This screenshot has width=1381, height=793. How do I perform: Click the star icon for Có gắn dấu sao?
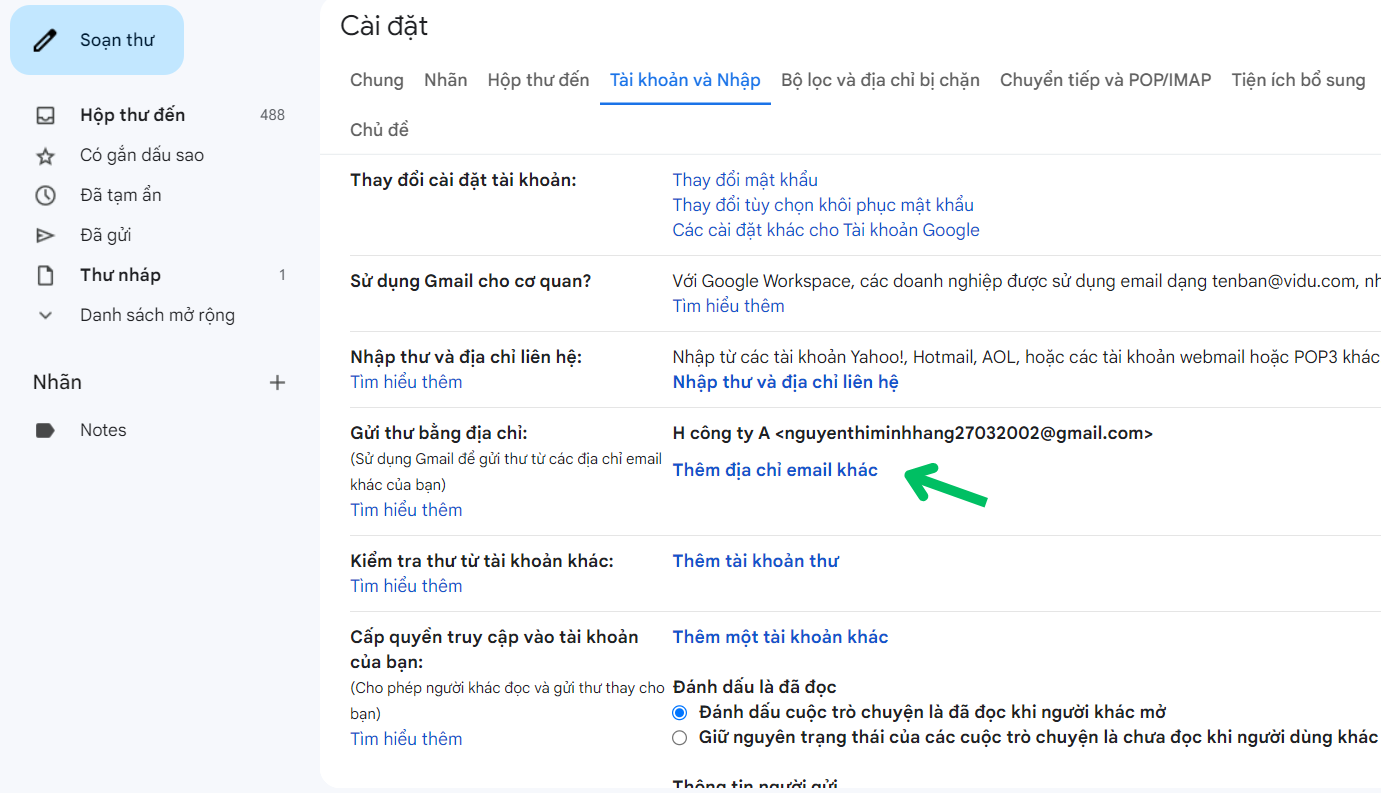coord(45,155)
